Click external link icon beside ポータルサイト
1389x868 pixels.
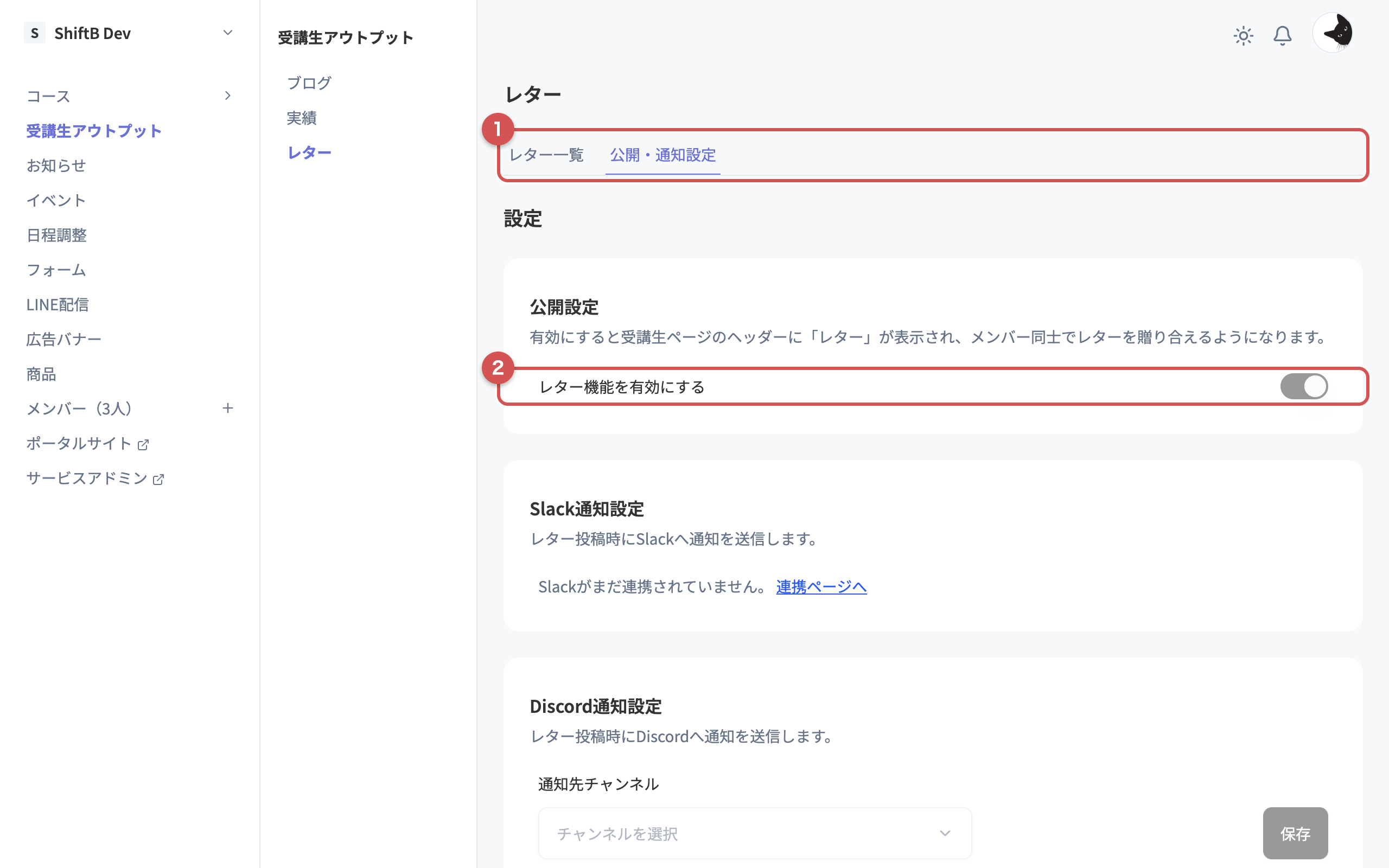[143, 444]
